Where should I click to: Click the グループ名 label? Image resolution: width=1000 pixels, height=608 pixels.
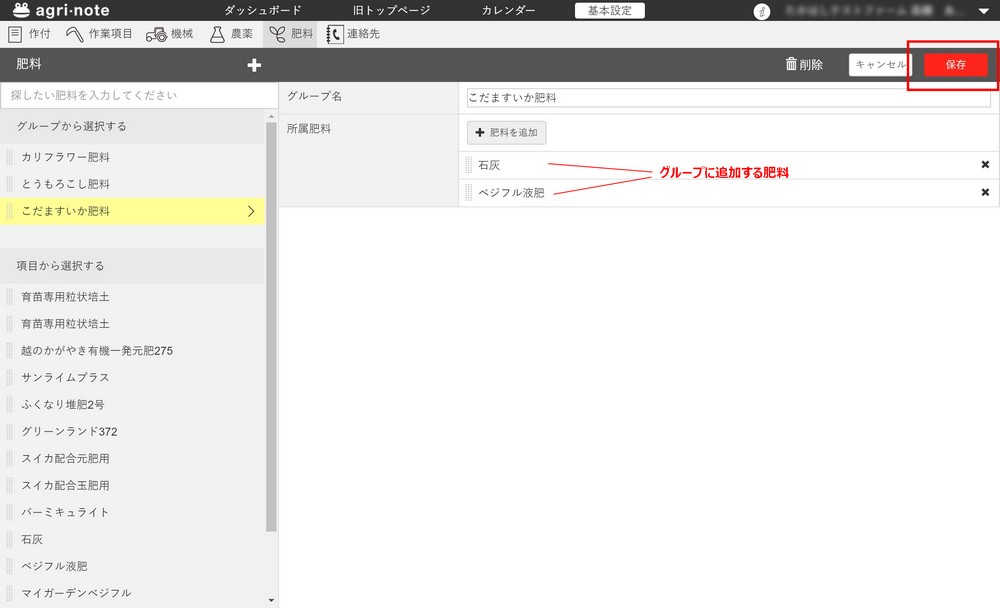tap(314, 96)
